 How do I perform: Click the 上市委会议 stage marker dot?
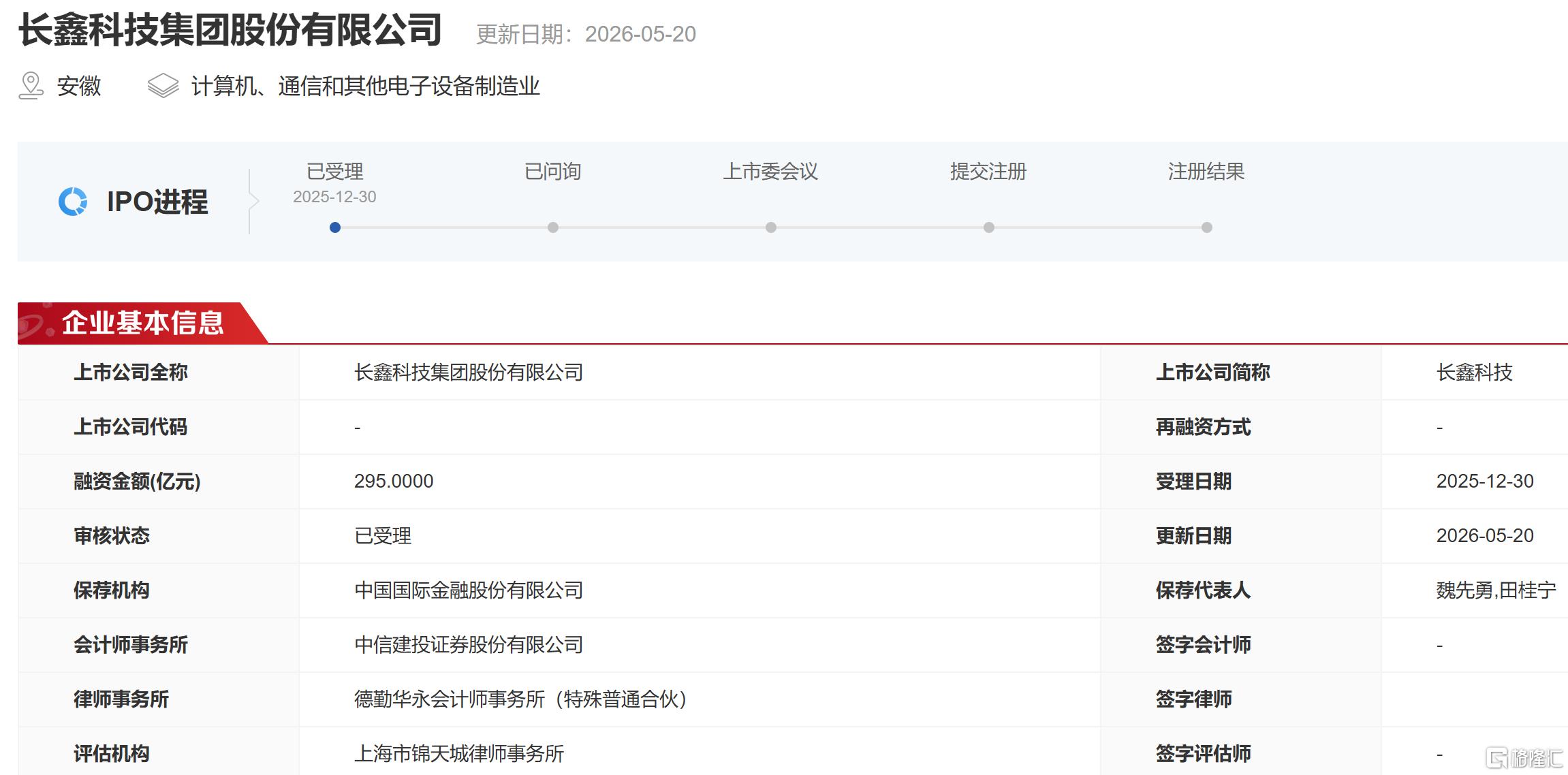pyautogui.click(x=771, y=227)
